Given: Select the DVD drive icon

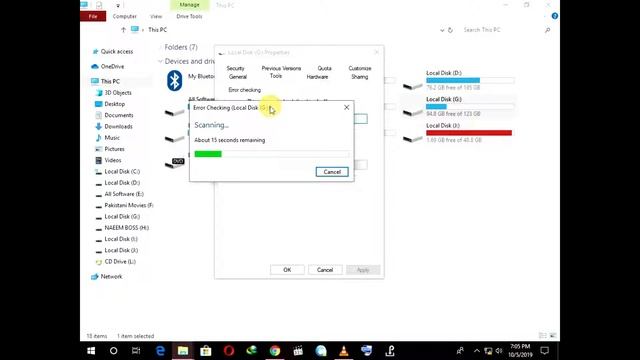Looking at the screenshot, I should (x=175, y=163).
